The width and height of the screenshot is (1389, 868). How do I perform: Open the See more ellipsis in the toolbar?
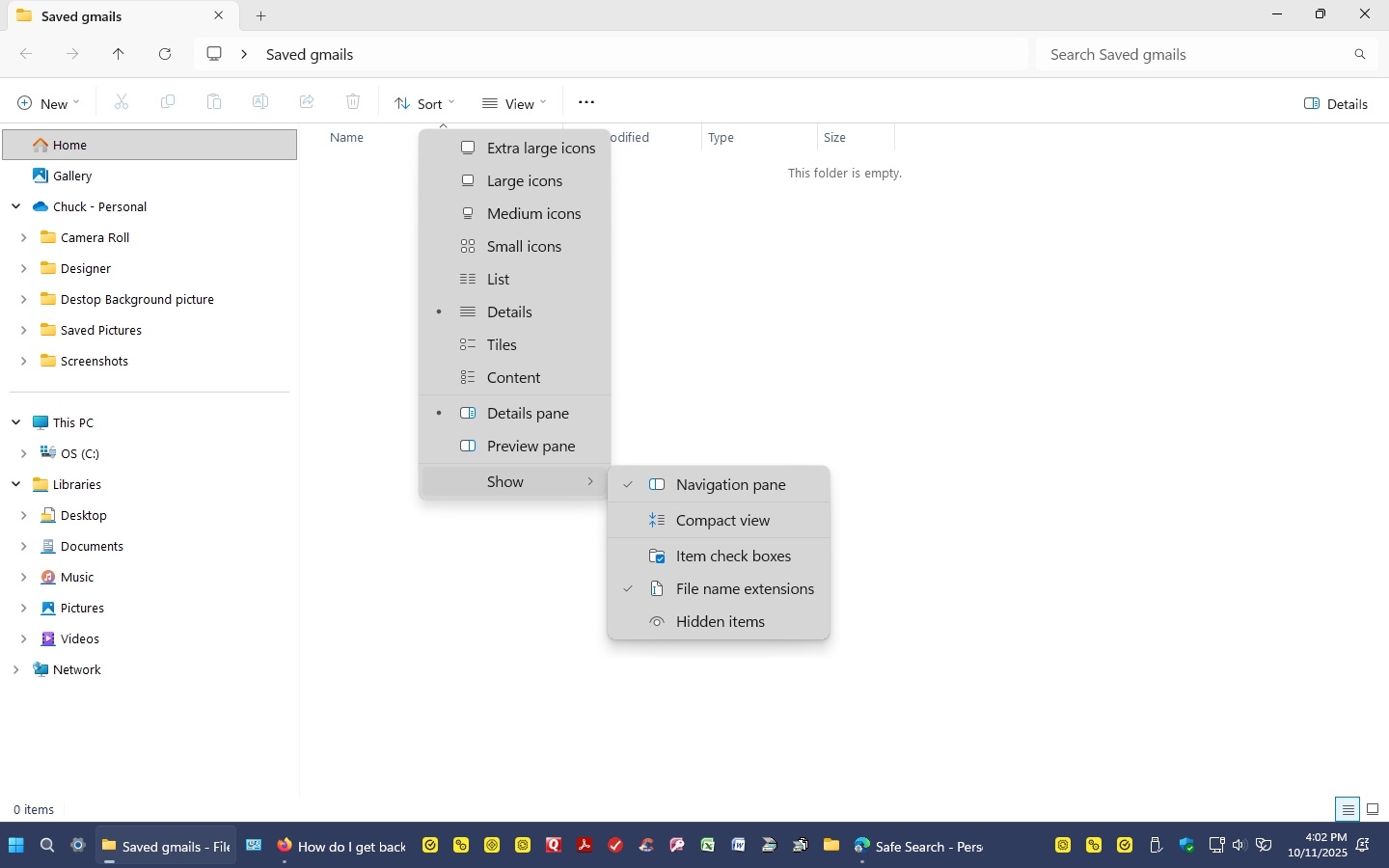point(586,101)
